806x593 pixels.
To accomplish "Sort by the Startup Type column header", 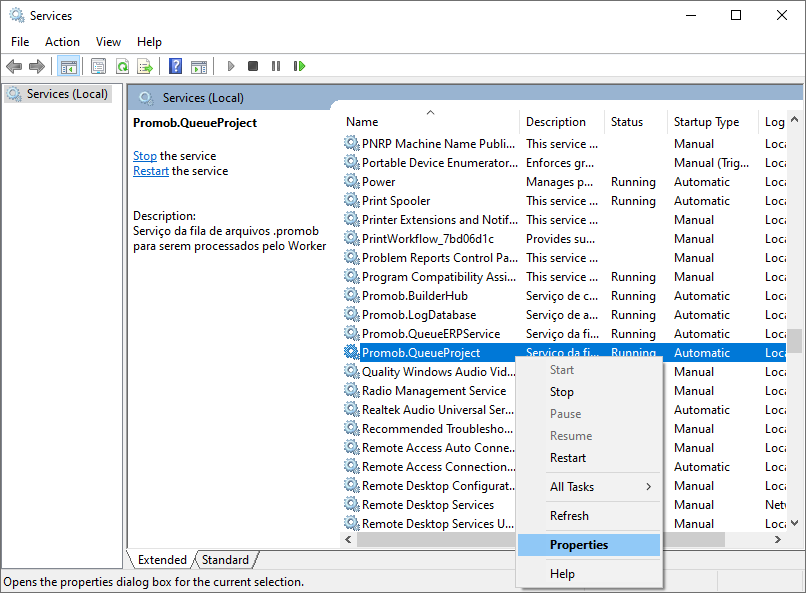I will [x=713, y=122].
